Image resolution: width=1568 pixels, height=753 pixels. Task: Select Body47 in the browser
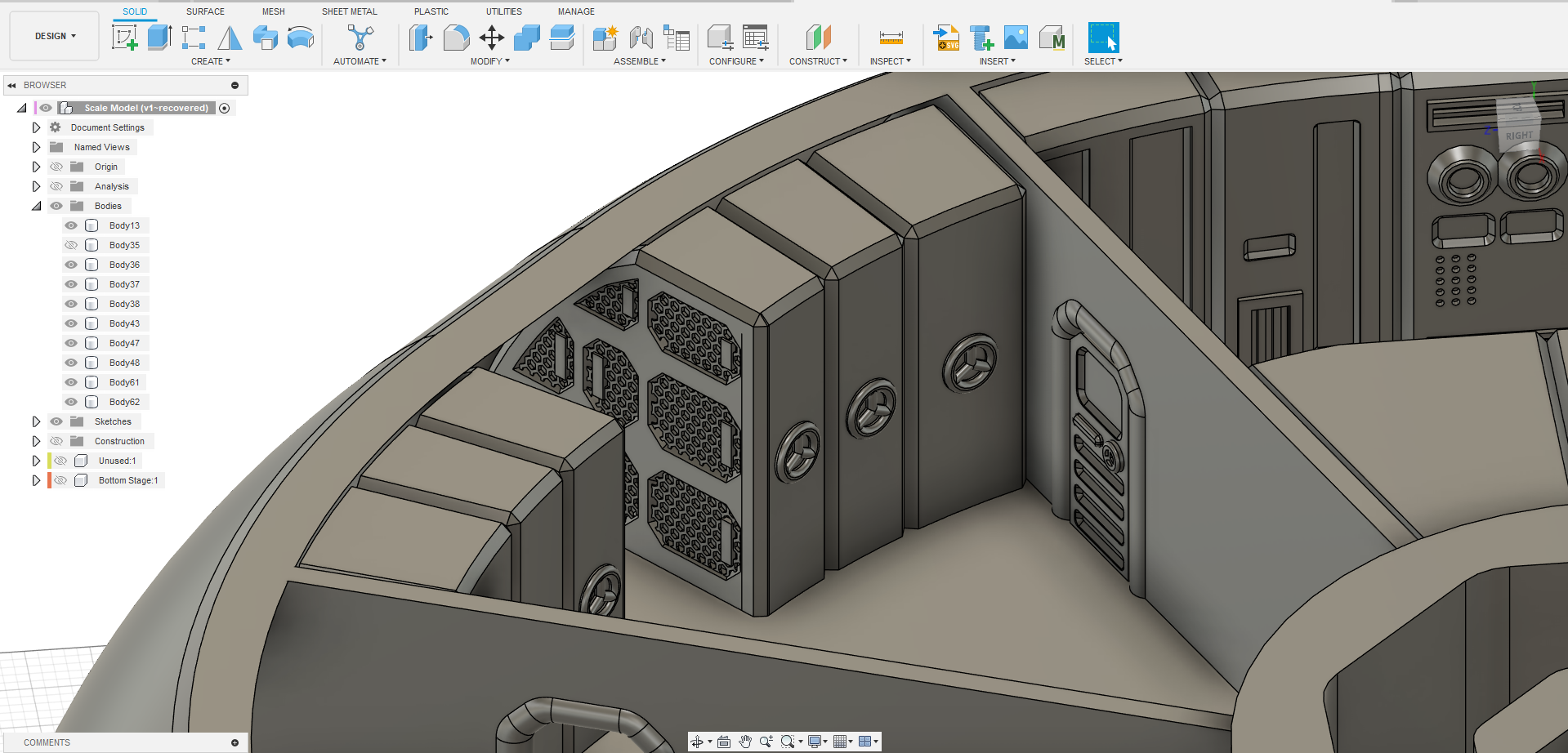click(x=124, y=343)
